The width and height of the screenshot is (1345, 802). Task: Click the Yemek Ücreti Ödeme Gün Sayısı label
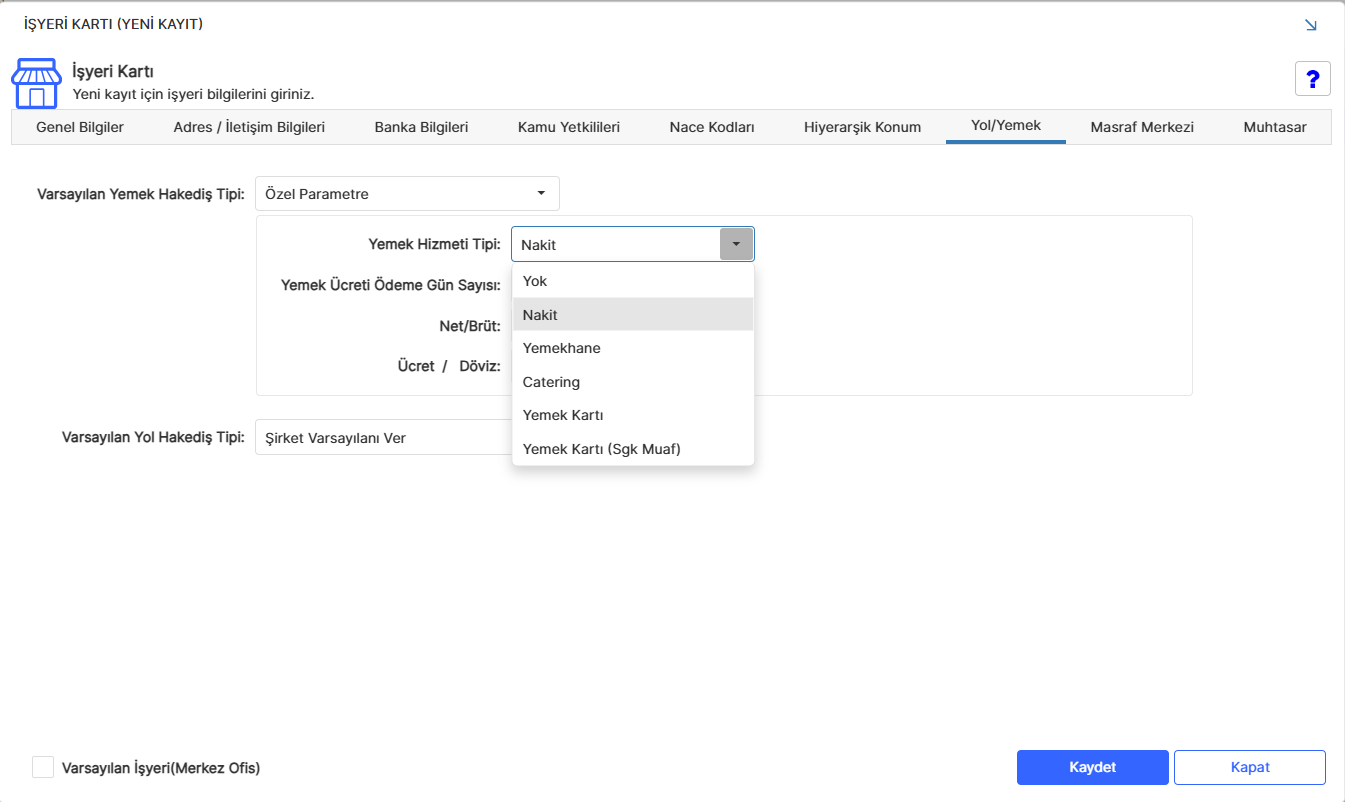pyautogui.click(x=391, y=285)
